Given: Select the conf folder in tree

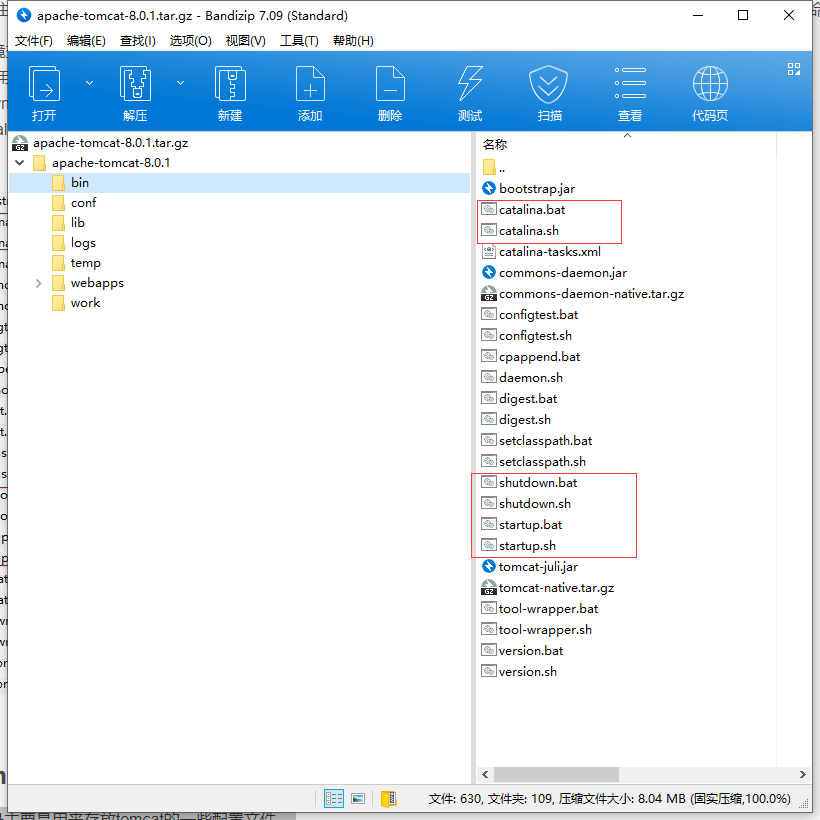Looking at the screenshot, I should [84, 202].
